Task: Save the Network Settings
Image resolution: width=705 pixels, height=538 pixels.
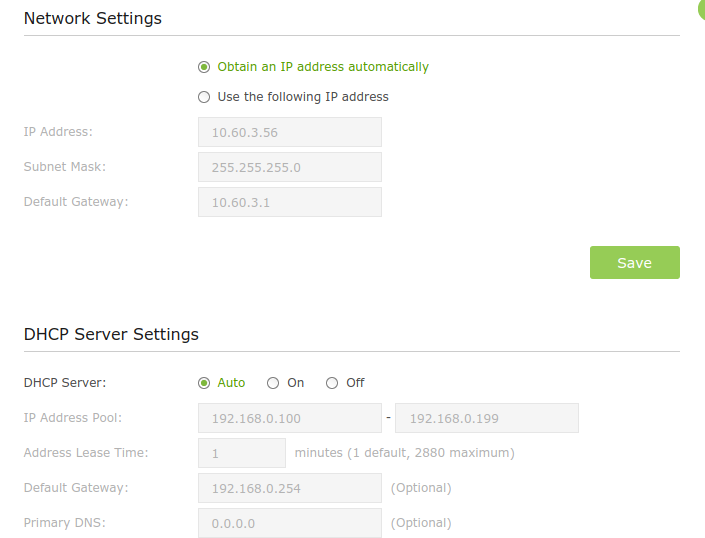Action: point(634,262)
